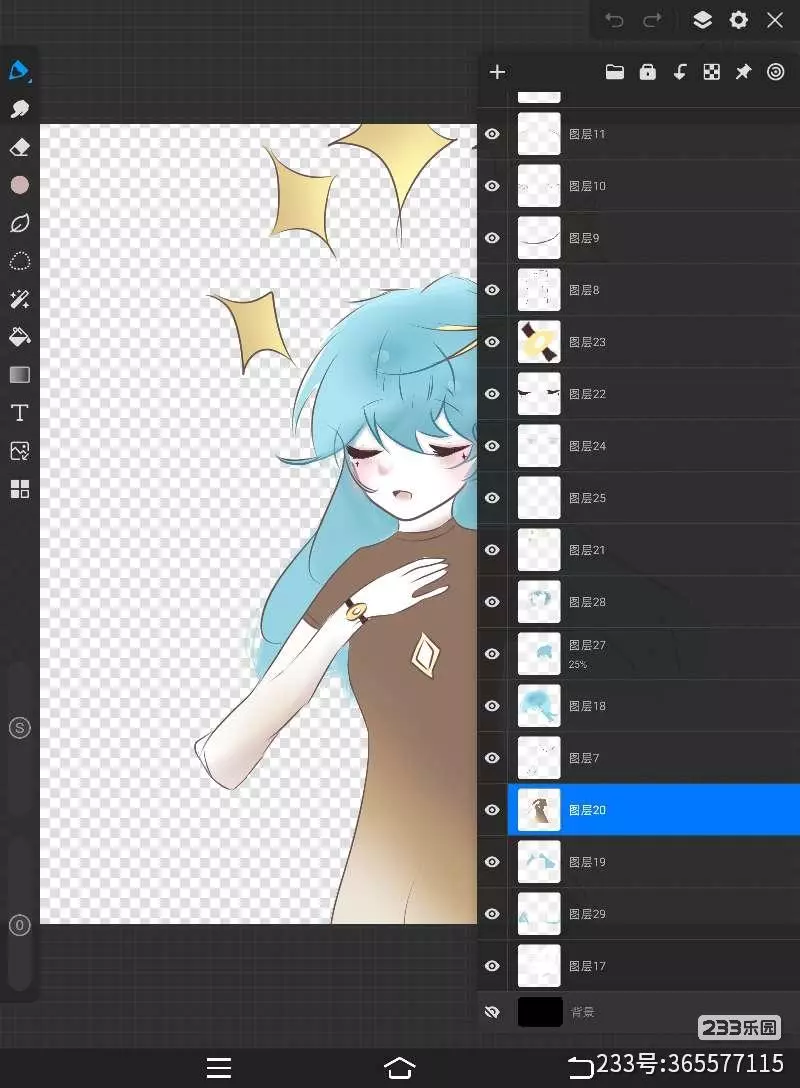The width and height of the screenshot is (800, 1088).
Task: Click thumbnail of layer 图层18
Action: pos(539,706)
